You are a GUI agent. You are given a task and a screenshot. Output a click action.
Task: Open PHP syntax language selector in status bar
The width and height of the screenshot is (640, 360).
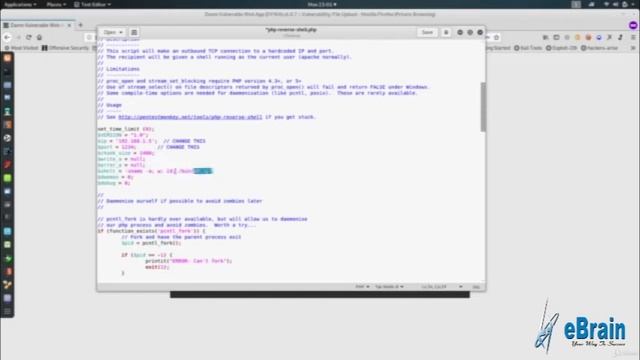pos(362,287)
